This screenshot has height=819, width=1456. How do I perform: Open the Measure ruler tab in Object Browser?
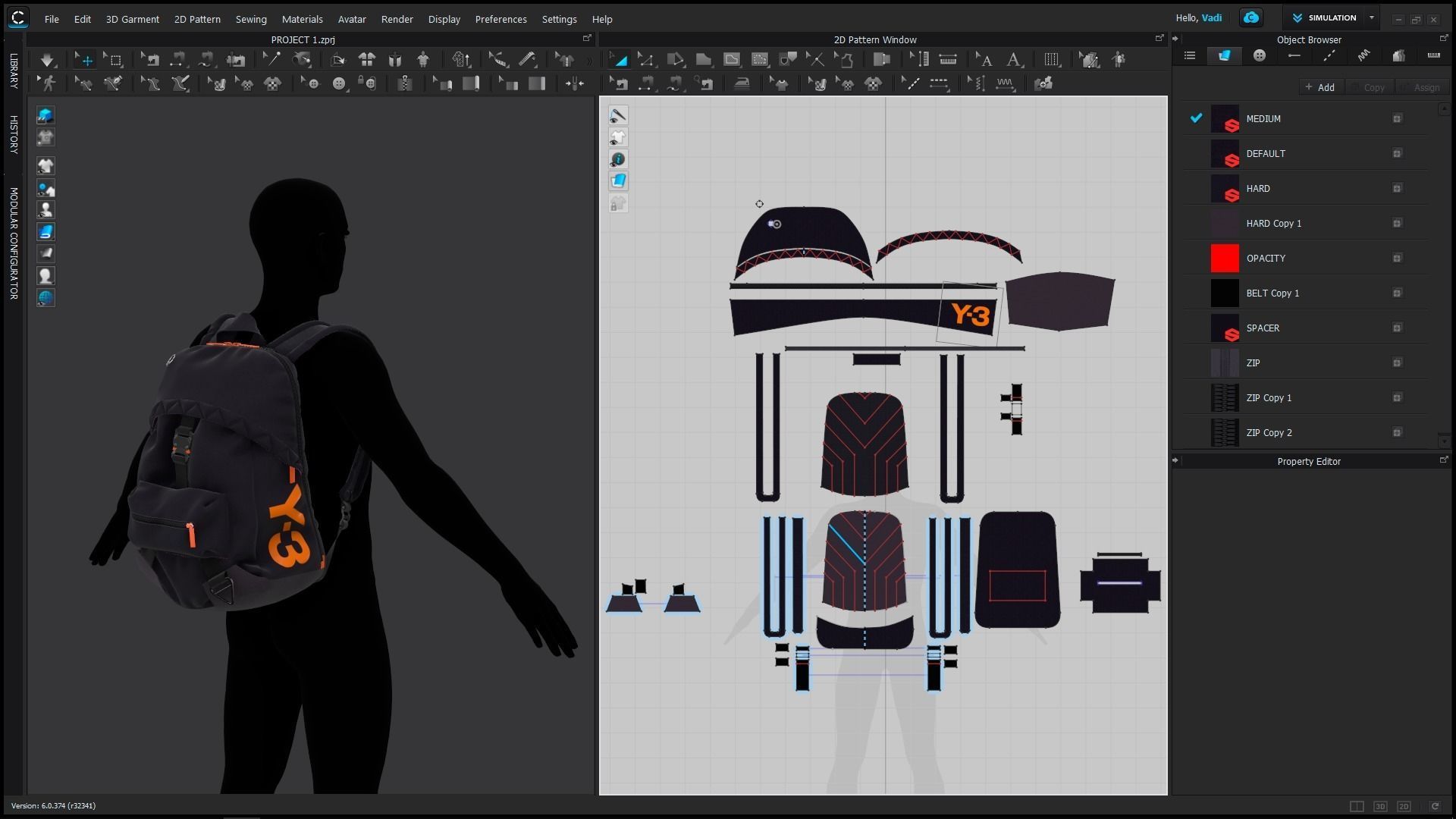click(x=1433, y=56)
